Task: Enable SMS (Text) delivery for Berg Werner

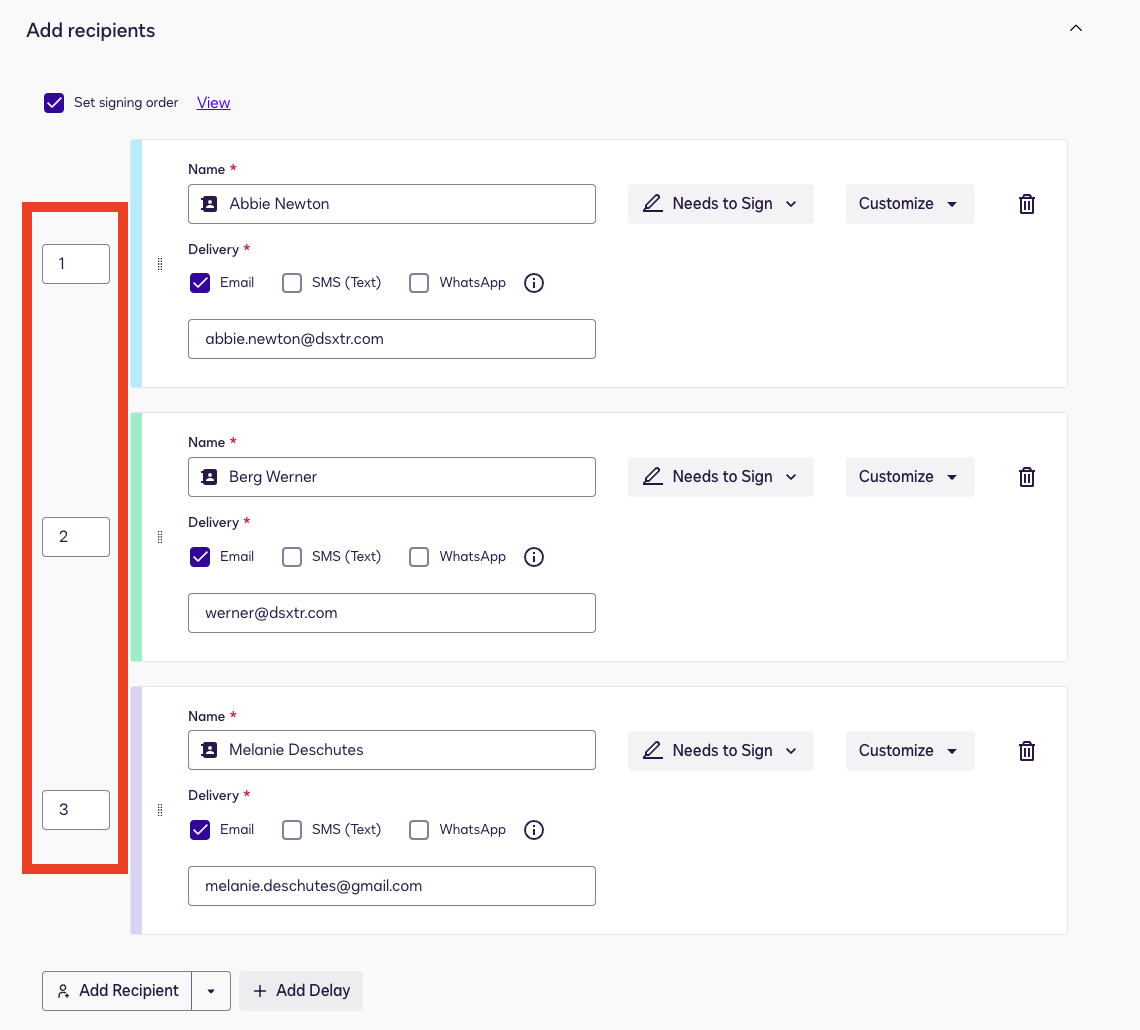Action: click(x=292, y=557)
